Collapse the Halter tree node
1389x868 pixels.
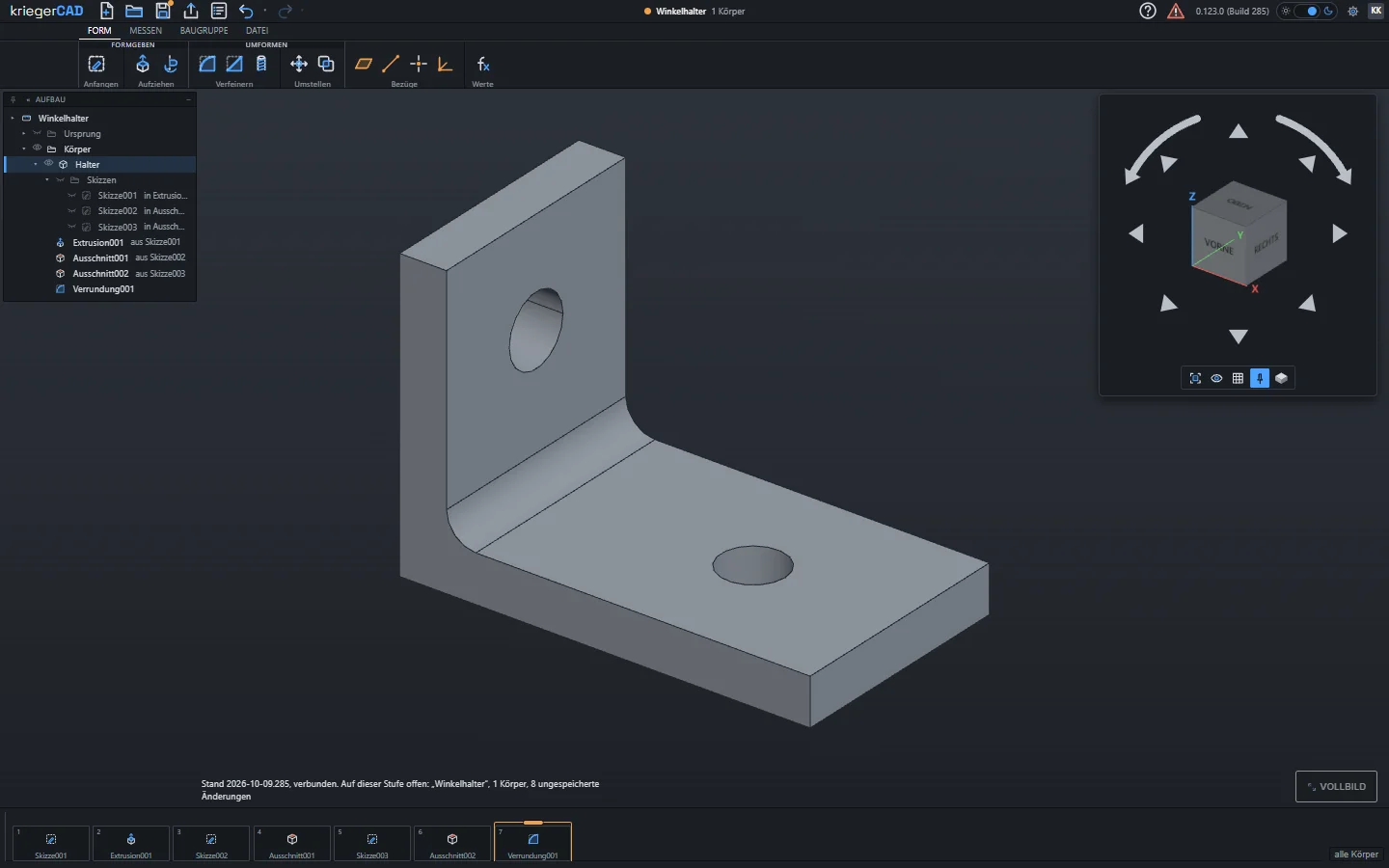pyautogui.click(x=36, y=164)
